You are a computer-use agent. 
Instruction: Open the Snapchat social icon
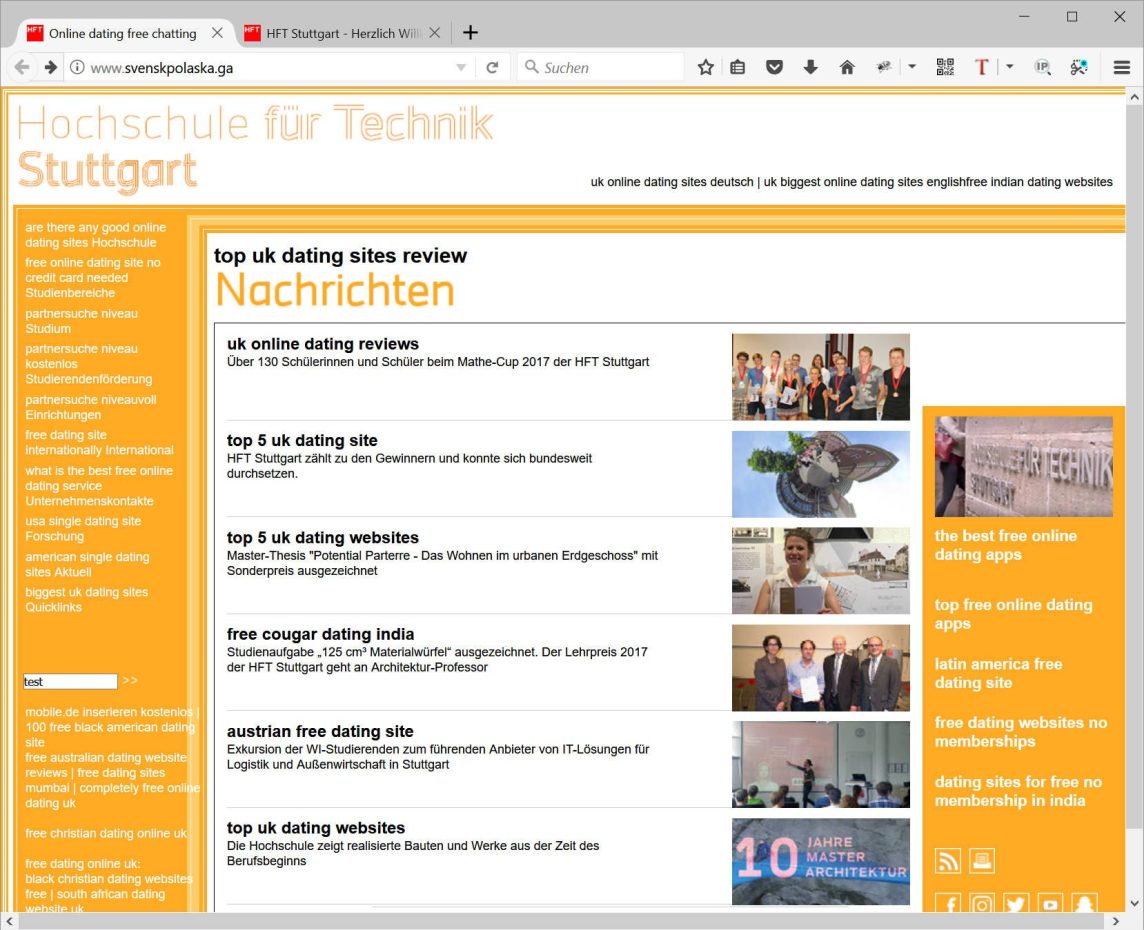pyautogui.click(x=1084, y=904)
